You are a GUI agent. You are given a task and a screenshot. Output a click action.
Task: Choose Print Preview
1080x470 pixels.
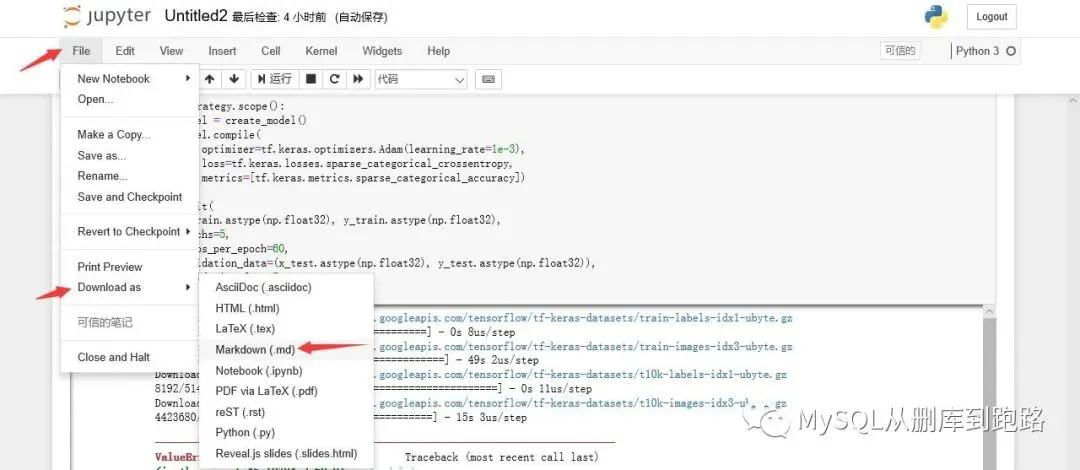(130, 267)
